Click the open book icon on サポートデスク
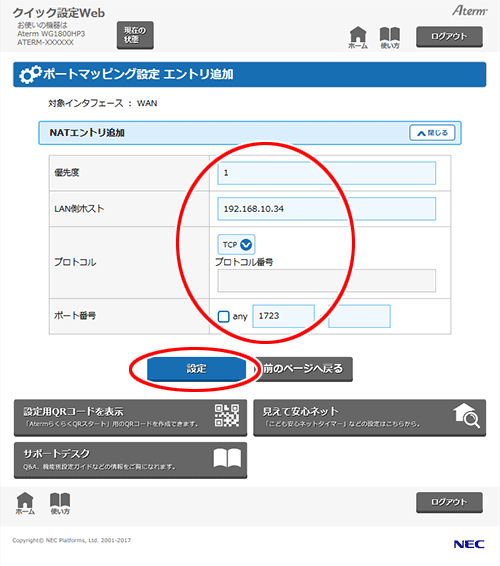This screenshot has height=566, width=500. [227, 458]
